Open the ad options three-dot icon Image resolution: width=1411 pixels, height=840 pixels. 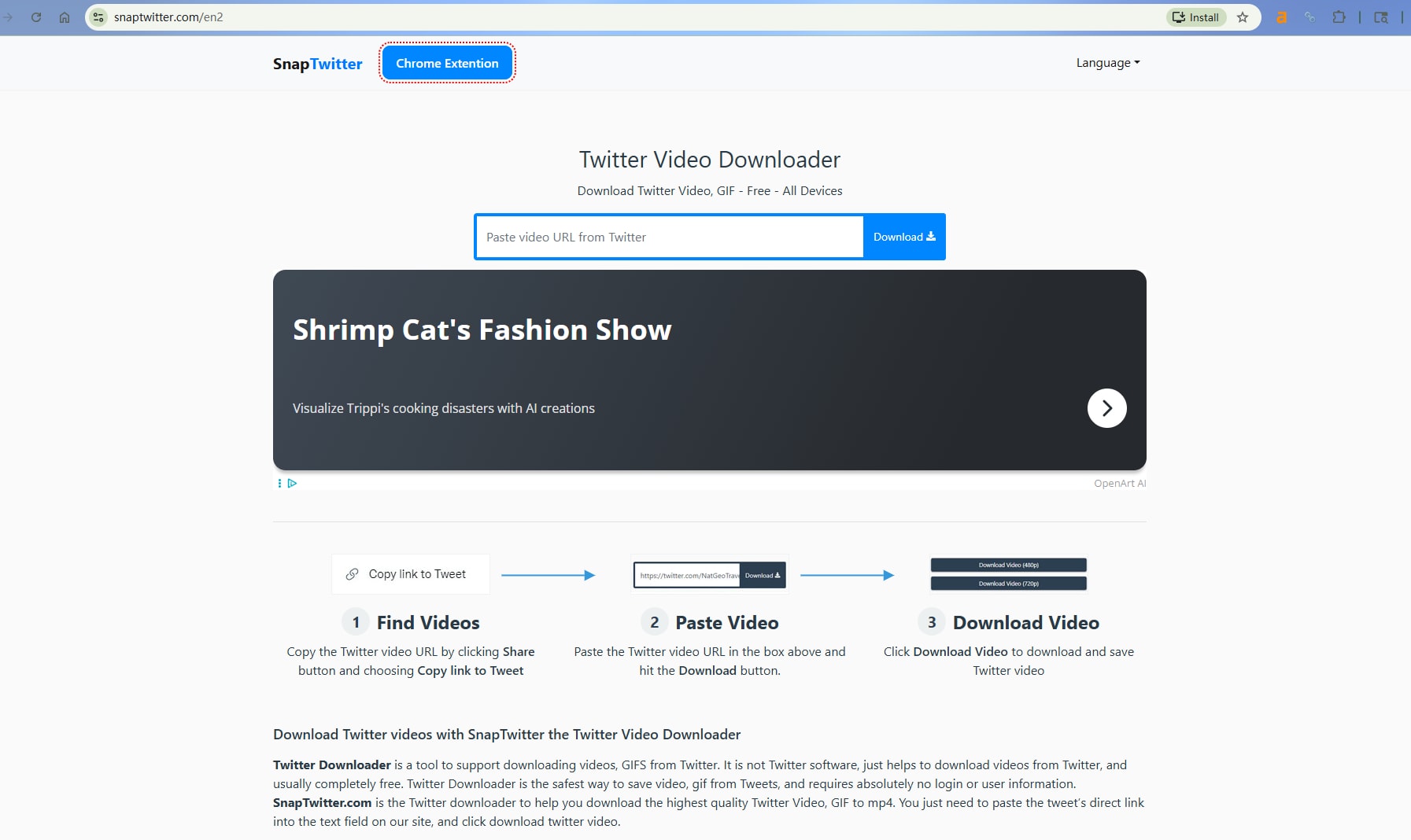[279, 483]
